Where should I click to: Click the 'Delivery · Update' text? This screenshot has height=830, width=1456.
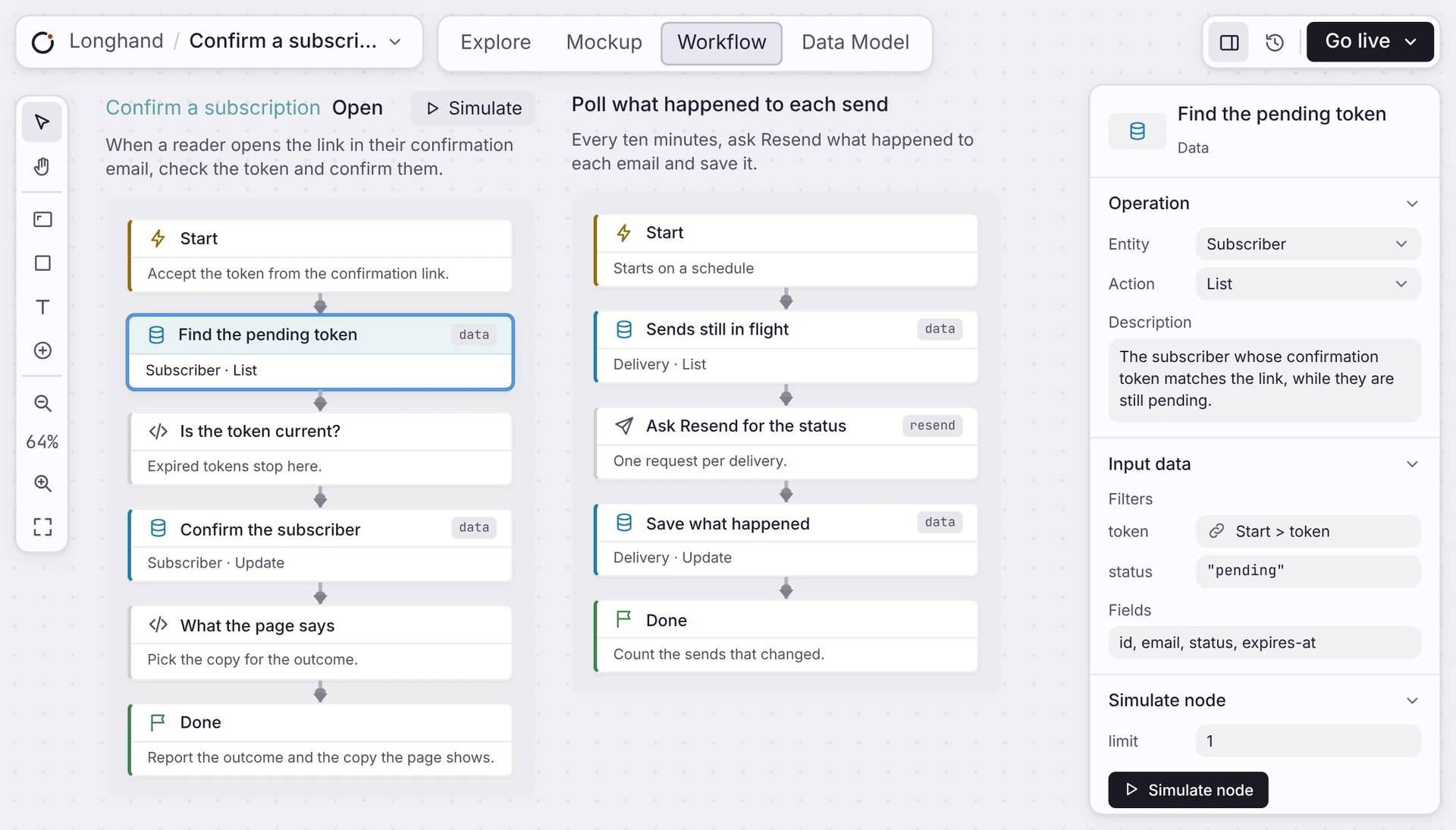672,558
